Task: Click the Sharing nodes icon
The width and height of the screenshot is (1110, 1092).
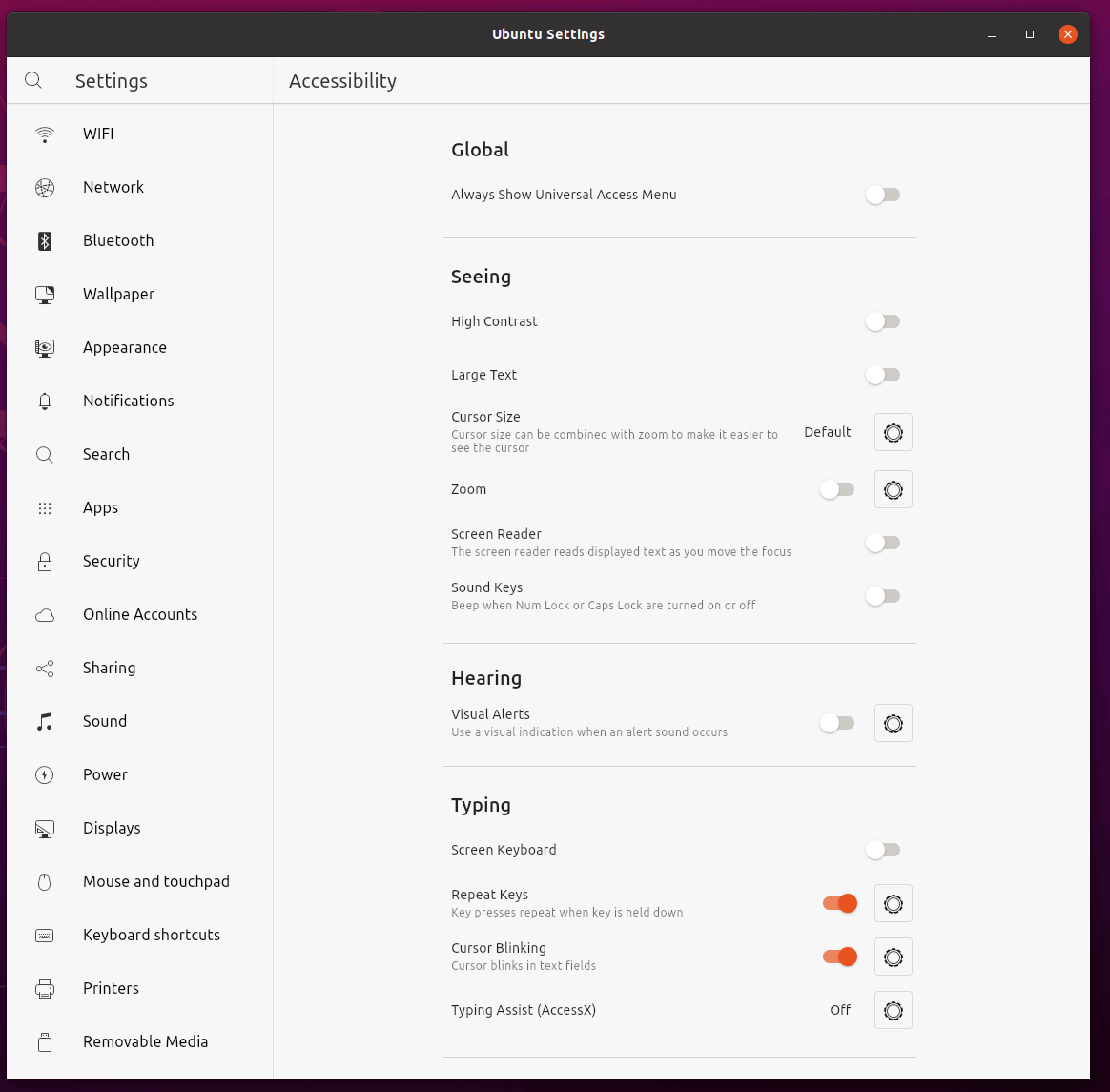Action: coord(45,669)
